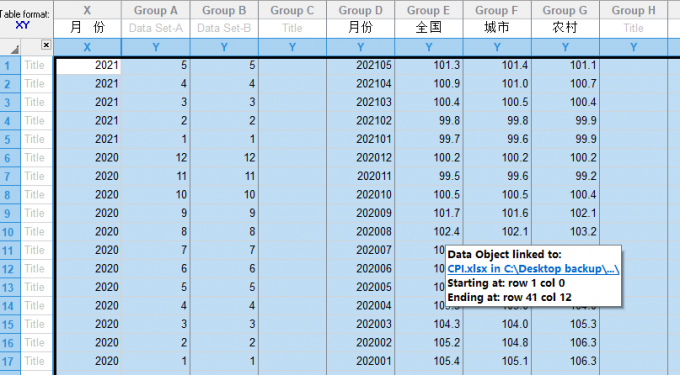Edit the 月 份 X column title

point(87,28)
